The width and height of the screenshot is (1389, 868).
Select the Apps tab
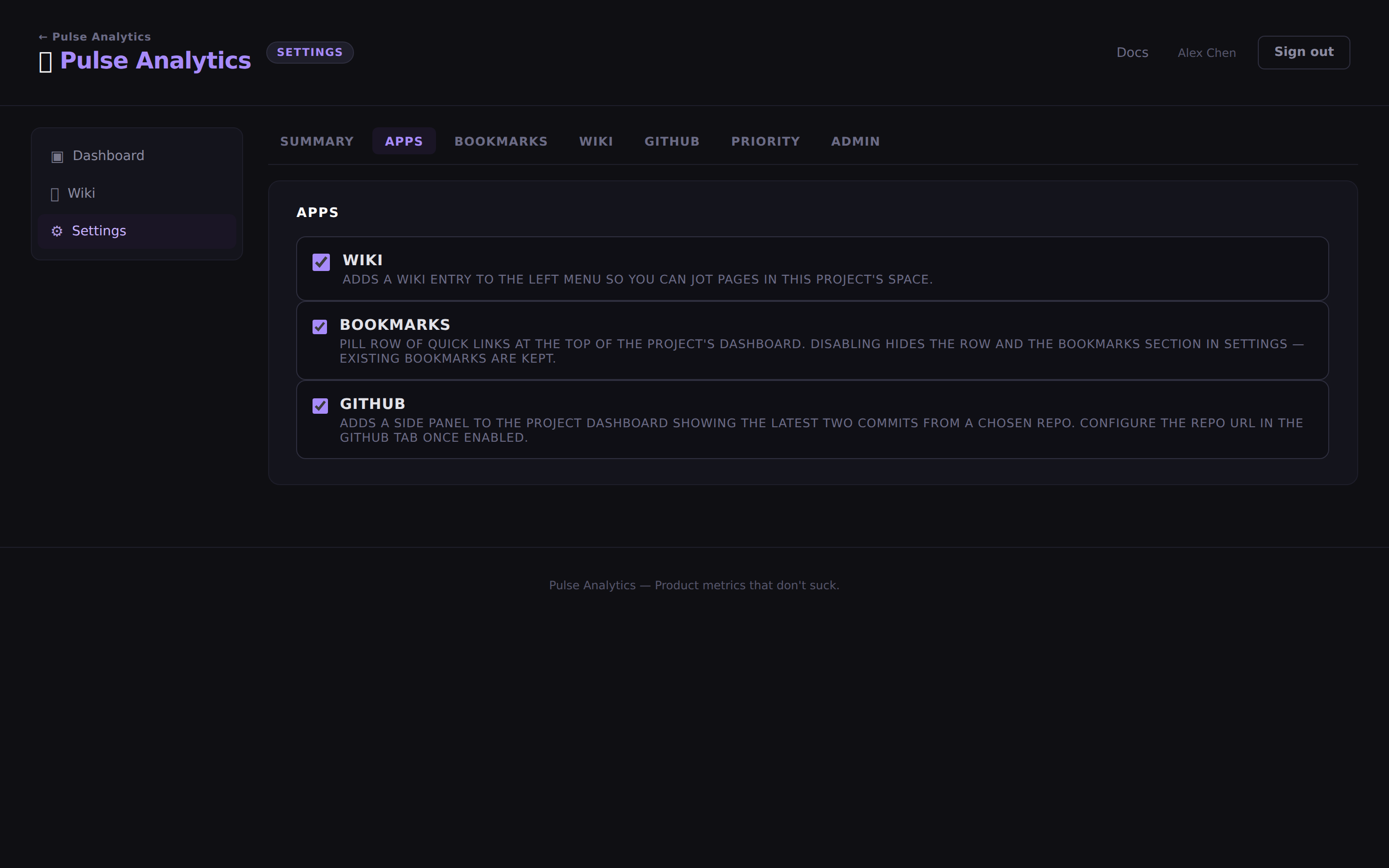click(404, 141)
